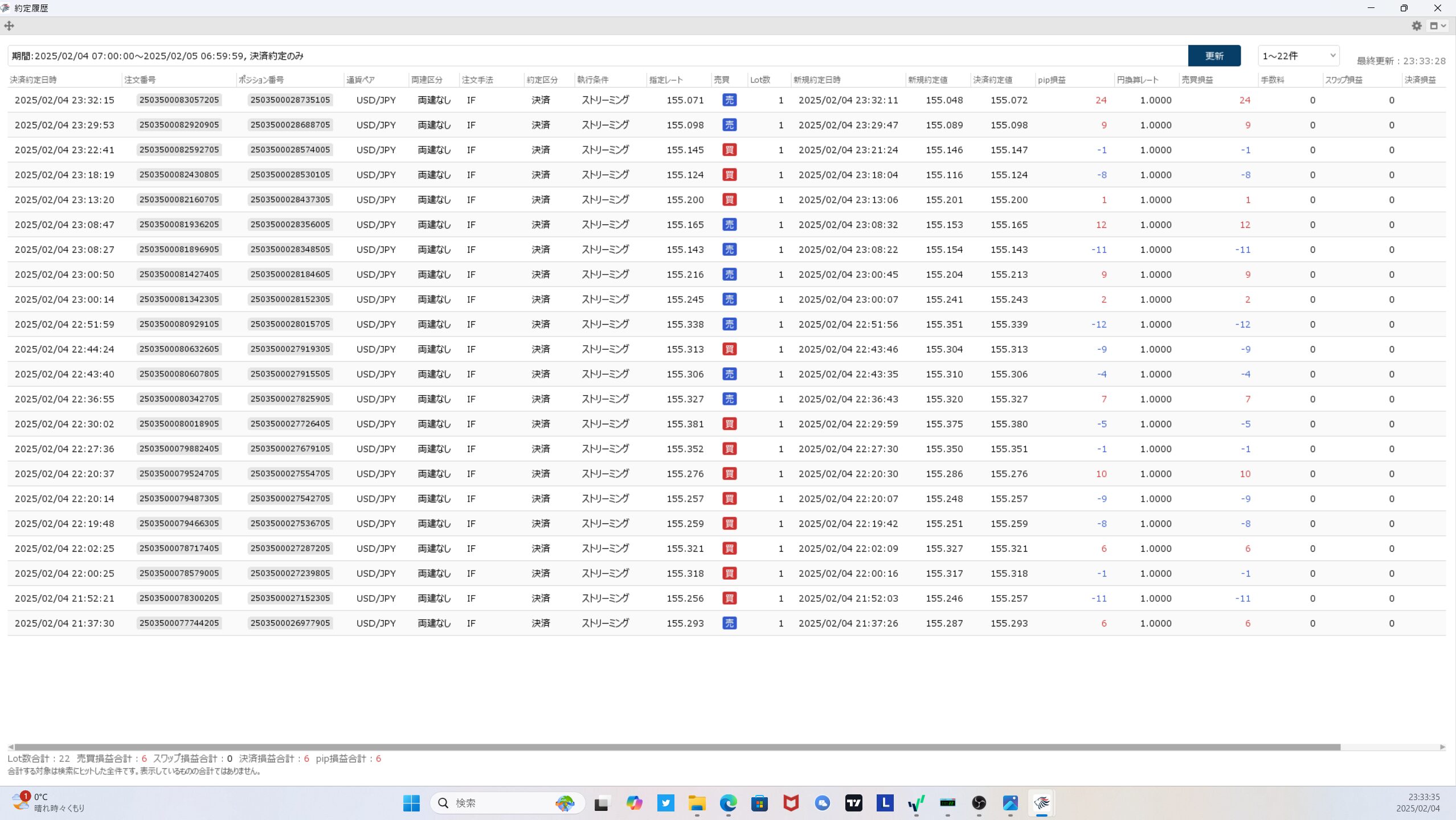Click the period filter field
1456x820 pixels.
(x=597, y=56)
